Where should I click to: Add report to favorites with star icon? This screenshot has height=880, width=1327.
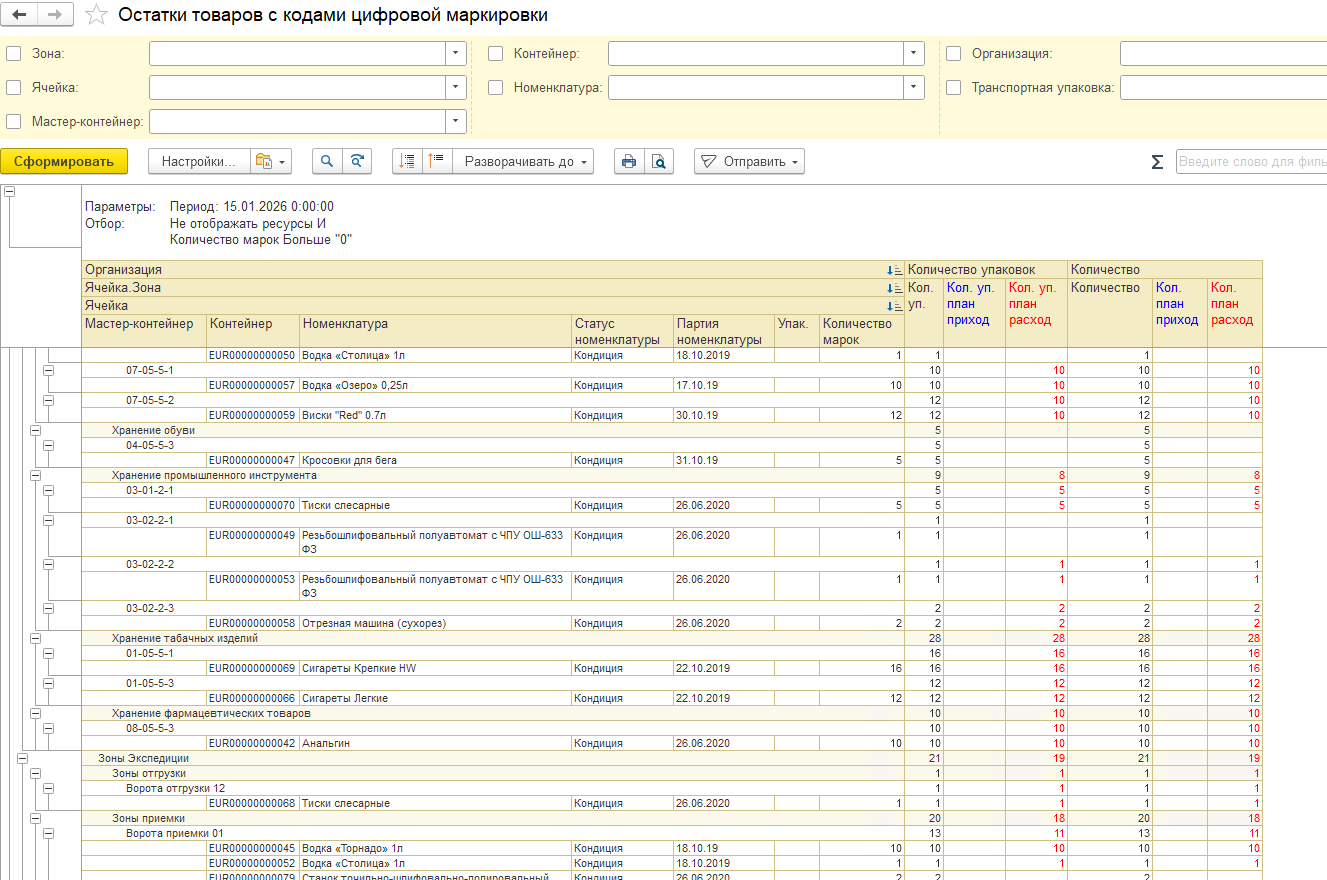(96, 15)
